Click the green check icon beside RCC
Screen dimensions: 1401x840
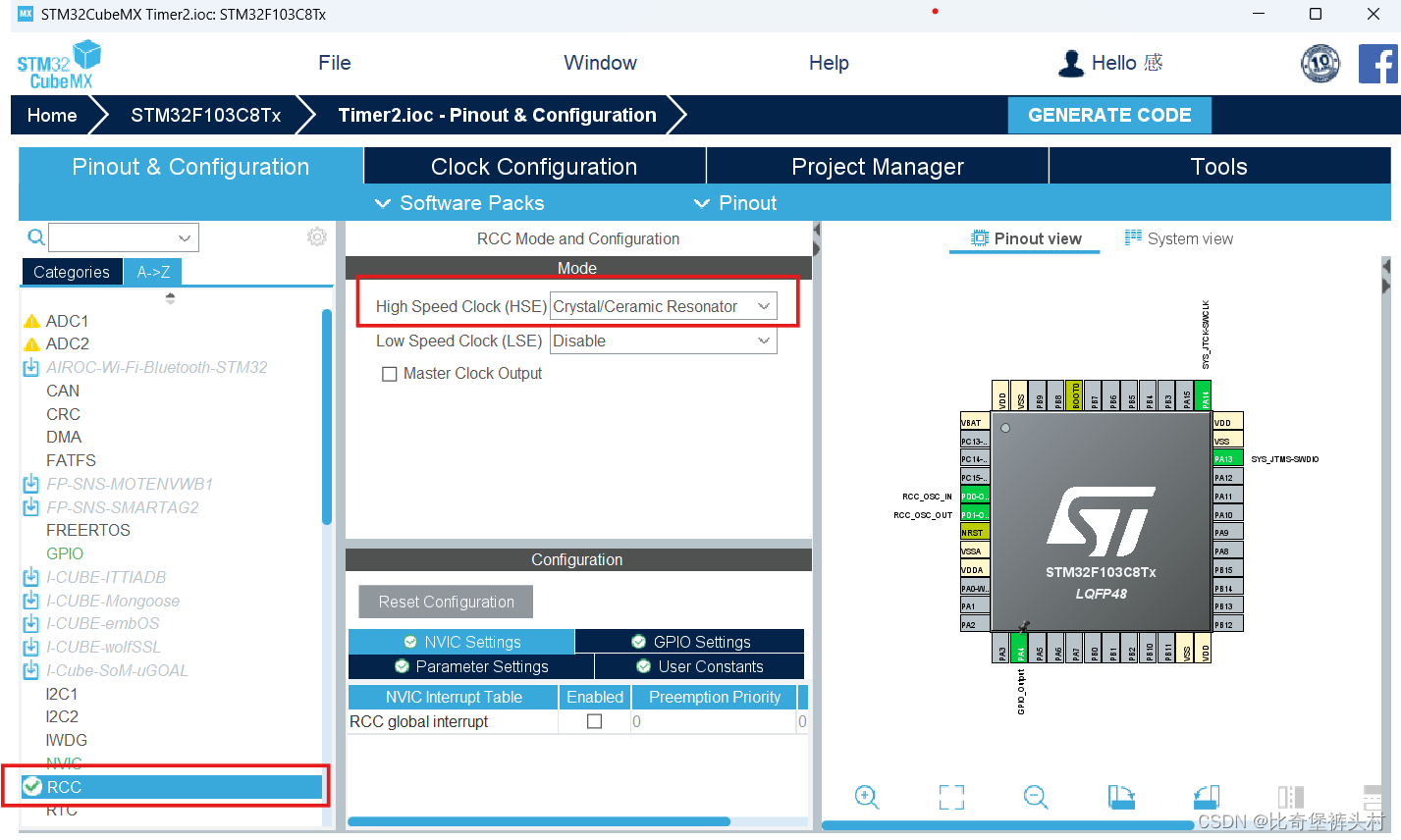point(32,786)
